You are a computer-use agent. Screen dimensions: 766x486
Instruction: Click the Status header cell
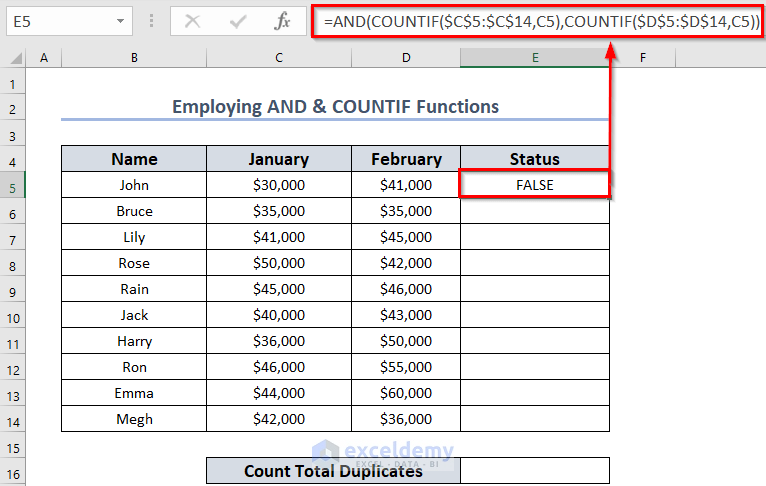tap(534, 159)
